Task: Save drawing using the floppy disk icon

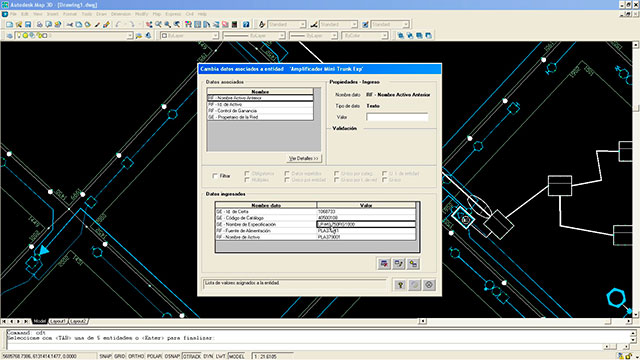Action: point(28,24)
